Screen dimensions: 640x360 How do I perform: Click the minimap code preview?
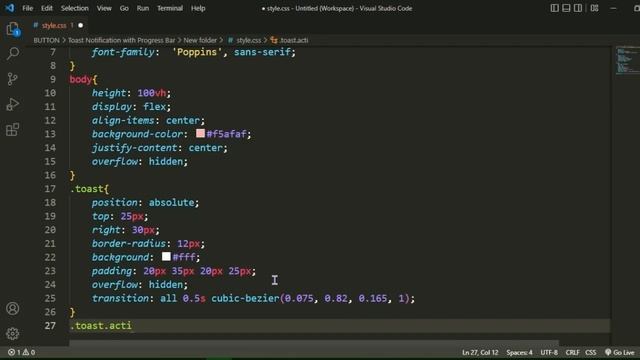pos(627,60)
